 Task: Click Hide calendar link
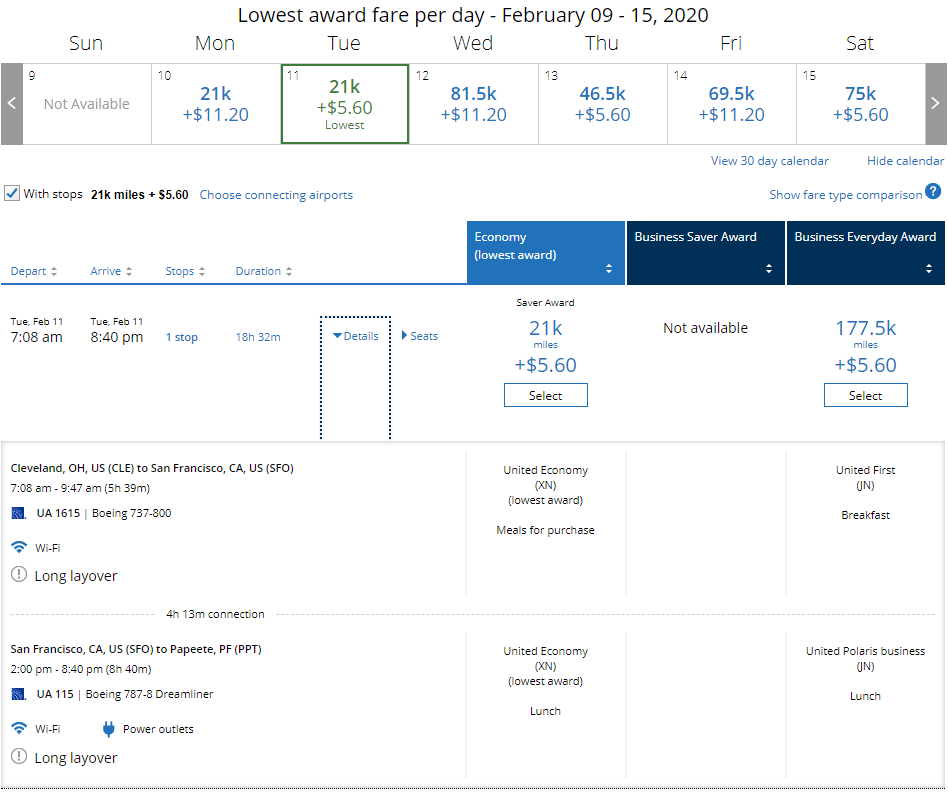tap(904, 161)
